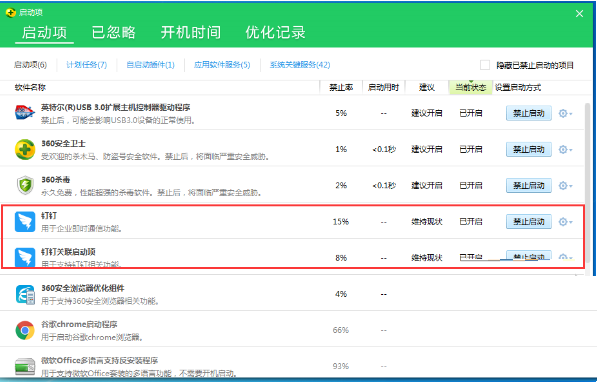Select the 360杀毒 row name
Screen dimensions: 597x382
coord(56,180)
